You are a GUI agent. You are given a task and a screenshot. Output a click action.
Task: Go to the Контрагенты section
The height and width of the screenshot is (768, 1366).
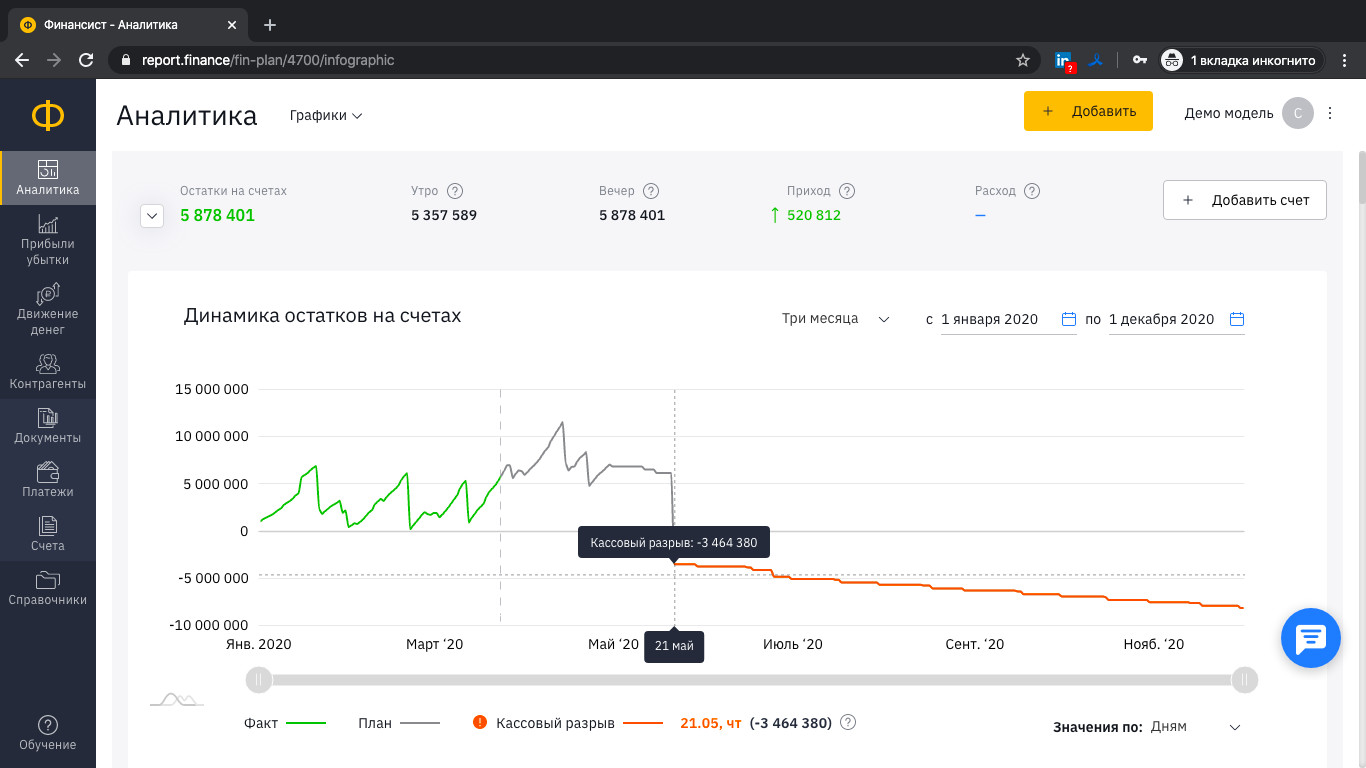pos(47,371)
